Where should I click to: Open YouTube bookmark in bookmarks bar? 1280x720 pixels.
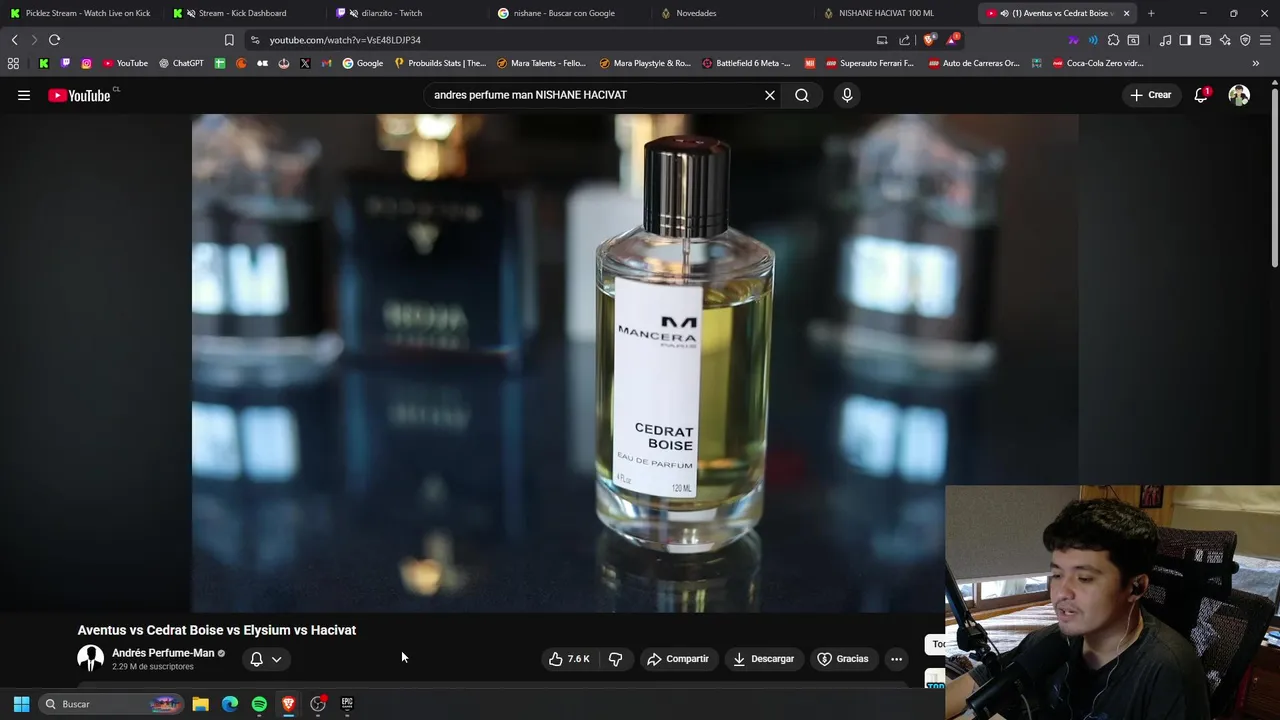[x=125, y=63]
